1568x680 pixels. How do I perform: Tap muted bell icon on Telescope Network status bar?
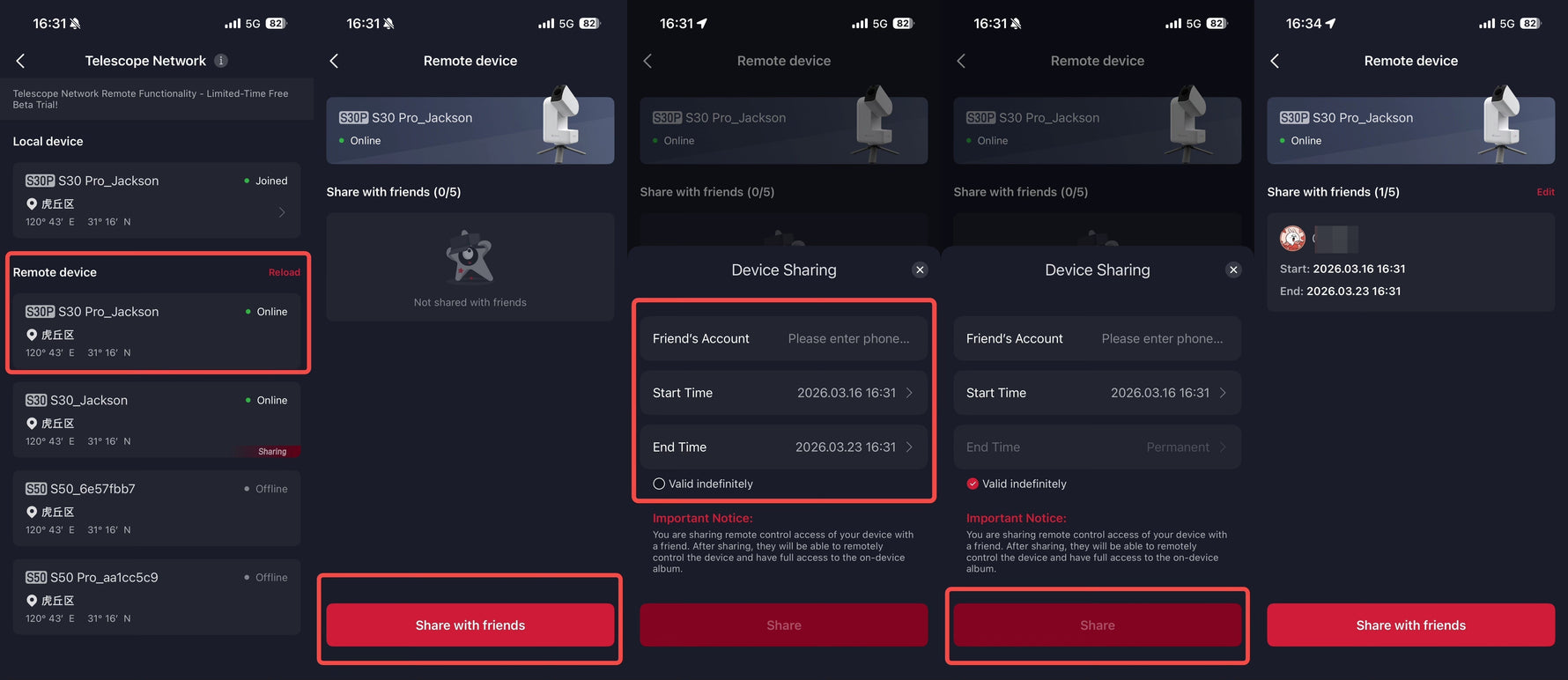[75, 24]
